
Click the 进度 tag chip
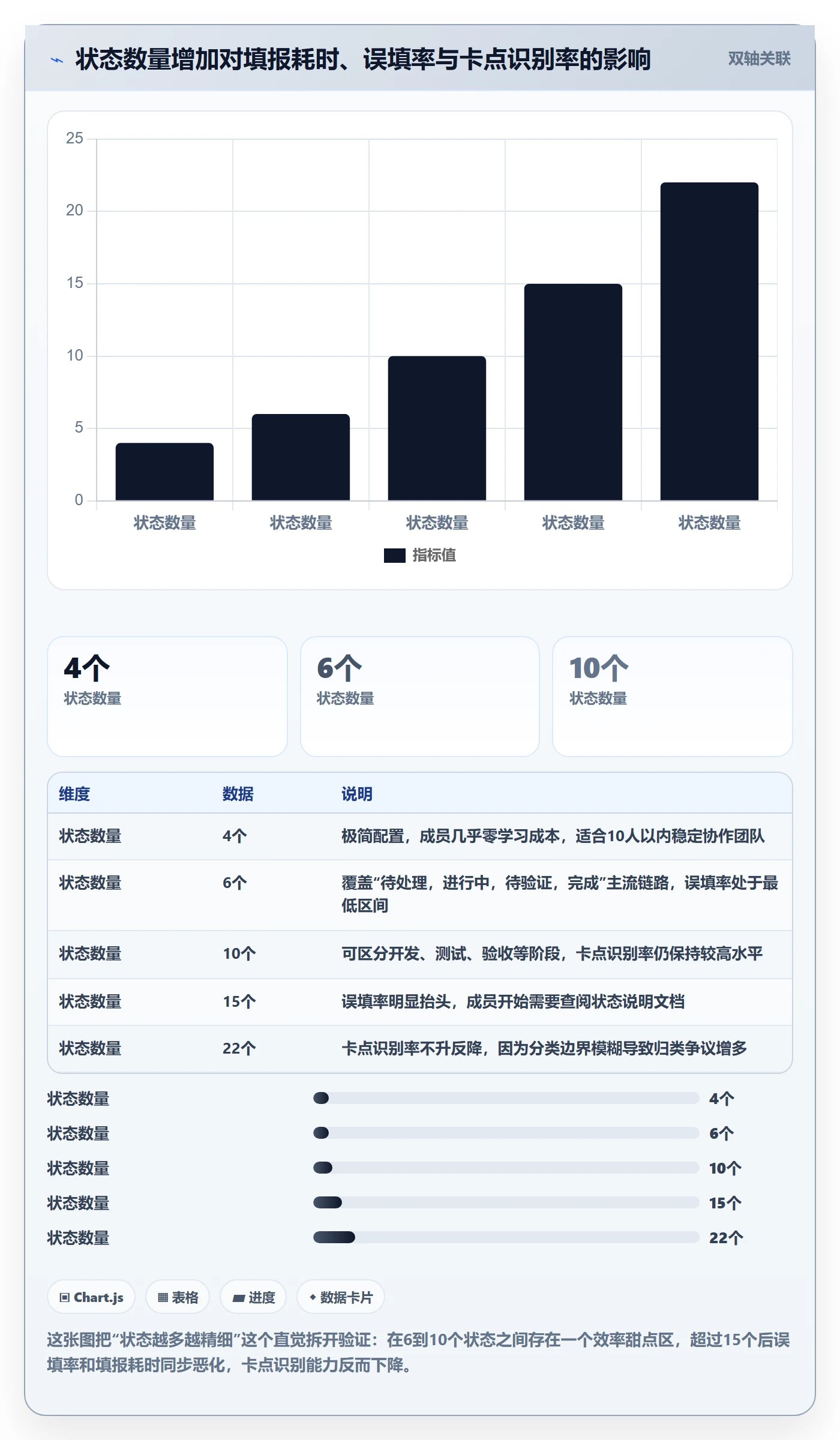point(253,1297)
